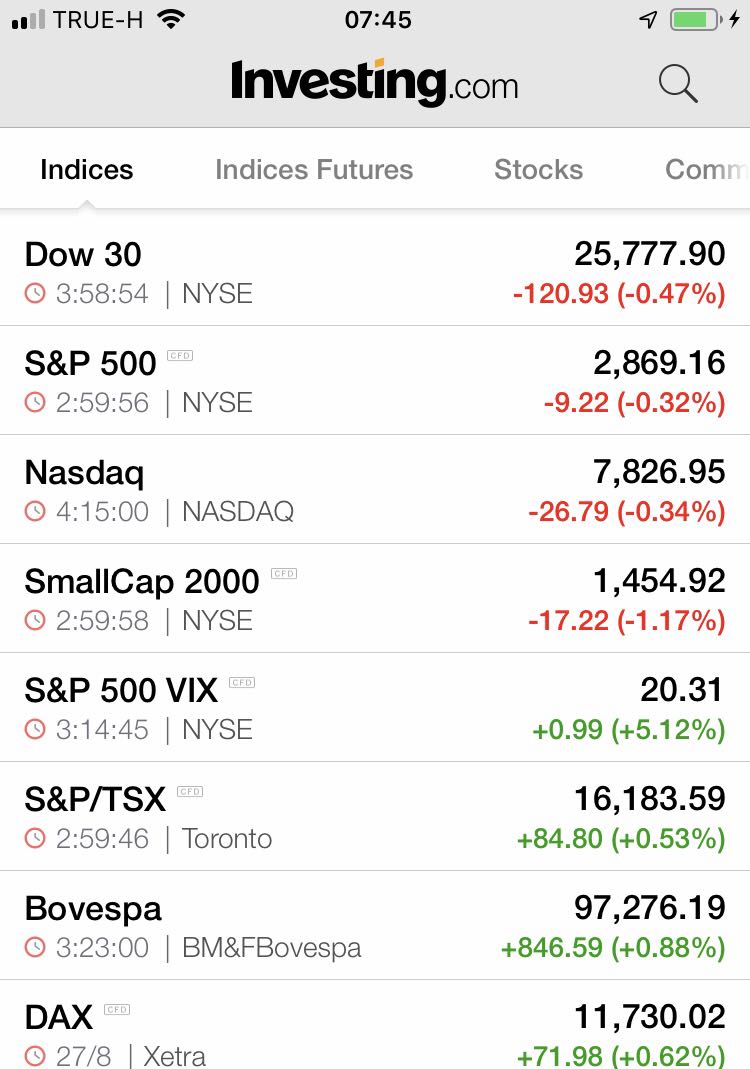Open the S&P/TSX Toronto row
Screen dimensions: 750x1069
click(375, 817)
